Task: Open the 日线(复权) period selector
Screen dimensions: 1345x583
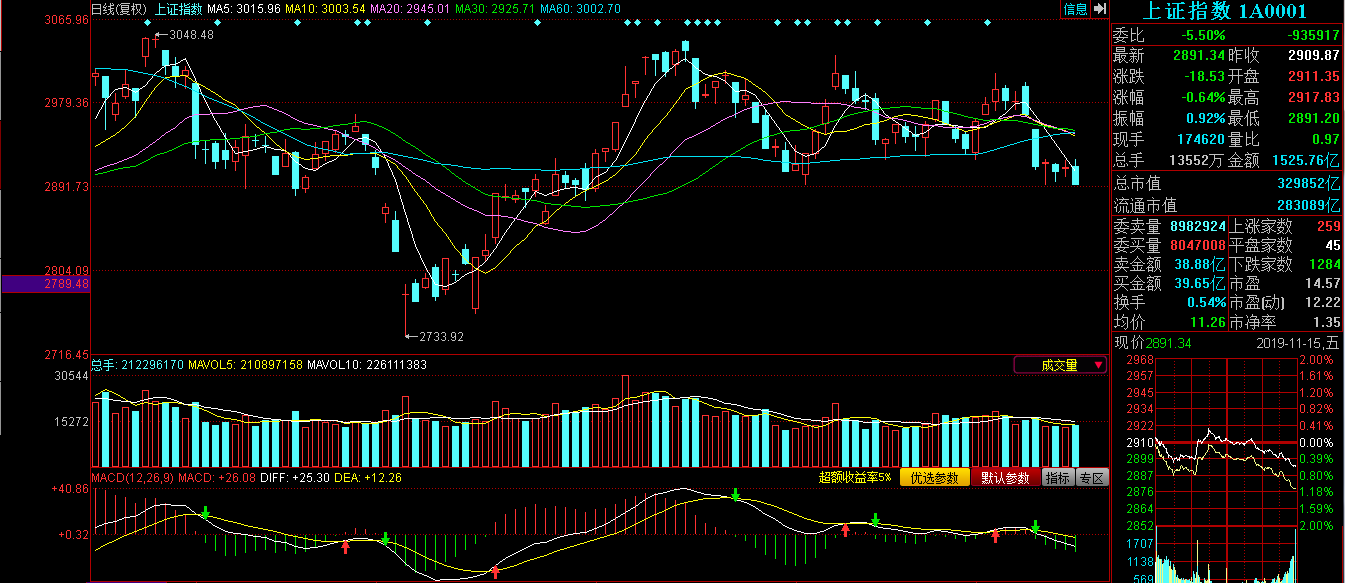Action: coord(119,9)
